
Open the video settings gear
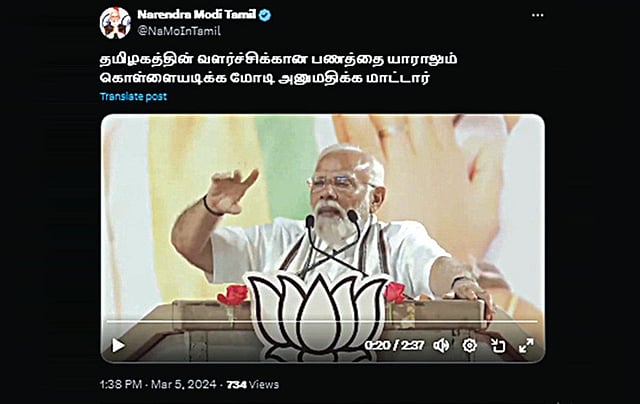click(x=469, y=346)
